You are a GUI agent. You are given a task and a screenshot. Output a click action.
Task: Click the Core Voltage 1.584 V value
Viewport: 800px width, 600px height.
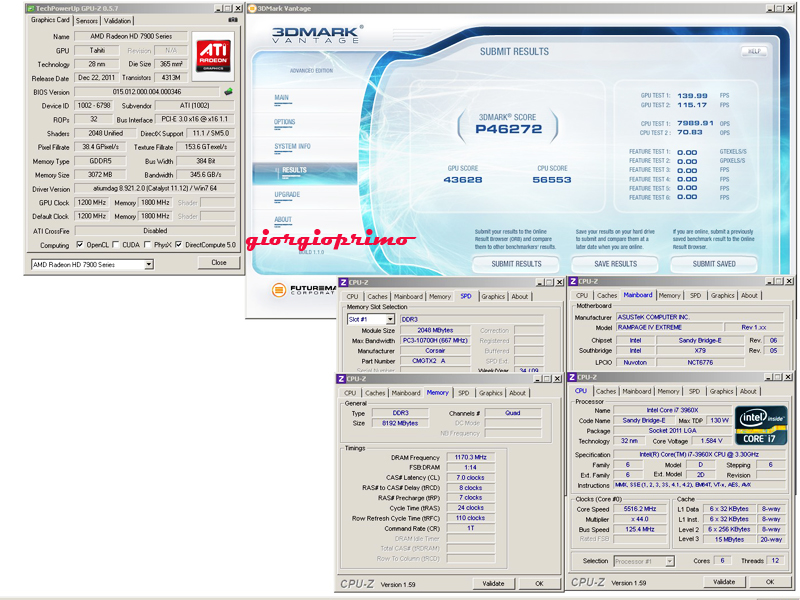711,441
